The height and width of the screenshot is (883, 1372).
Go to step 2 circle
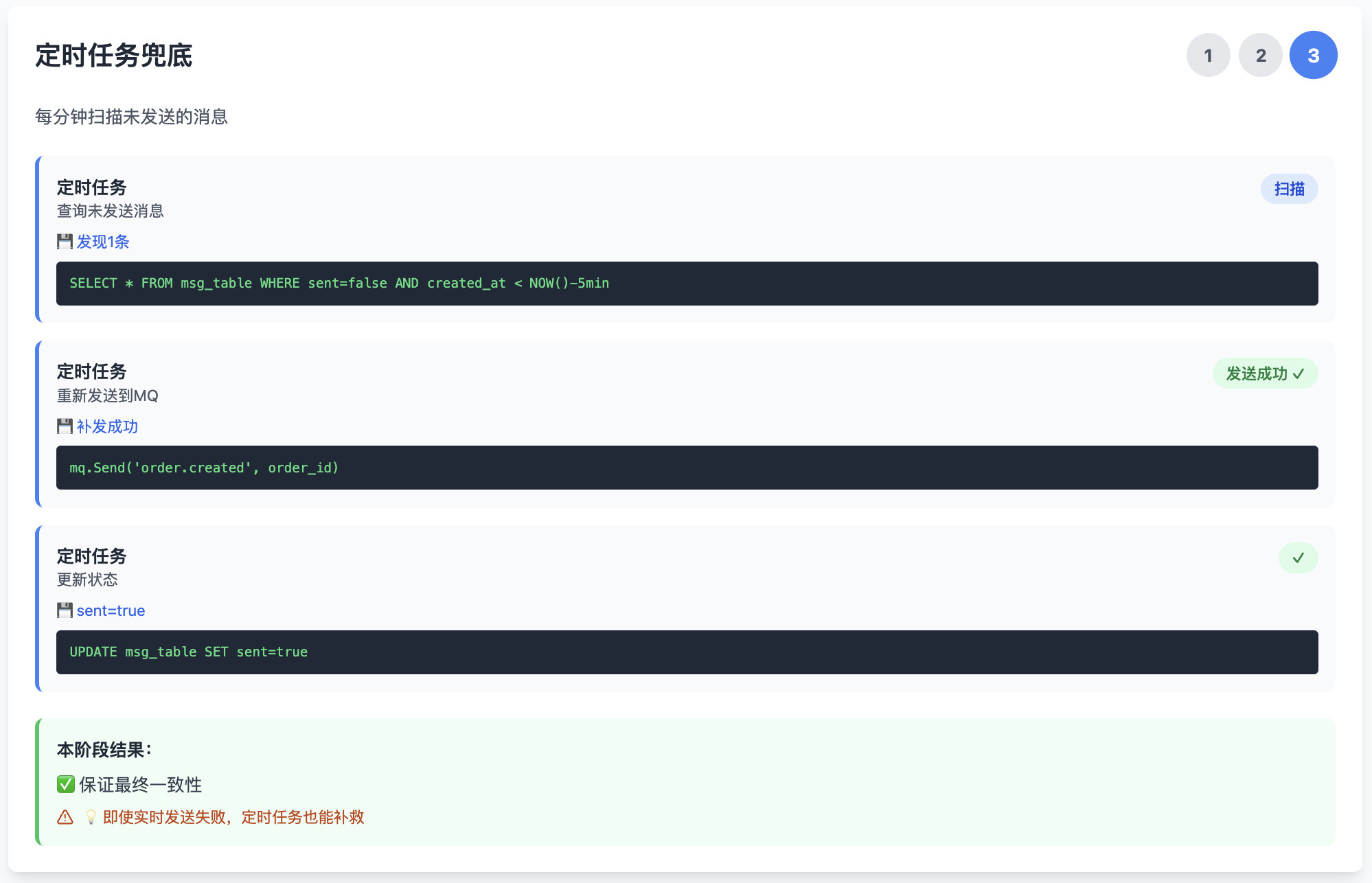(1261, 55)
